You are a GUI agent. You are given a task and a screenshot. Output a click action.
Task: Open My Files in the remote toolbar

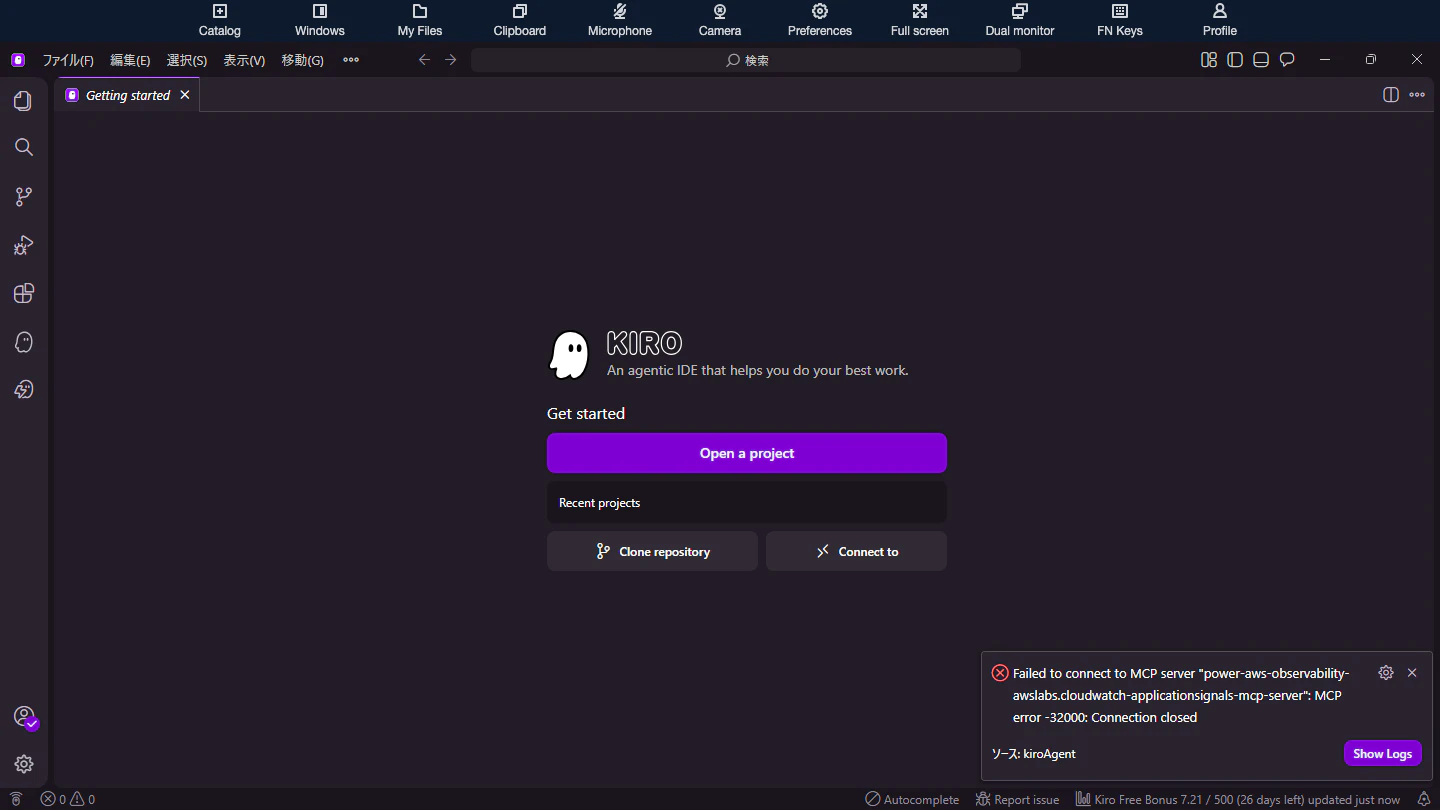420,20
